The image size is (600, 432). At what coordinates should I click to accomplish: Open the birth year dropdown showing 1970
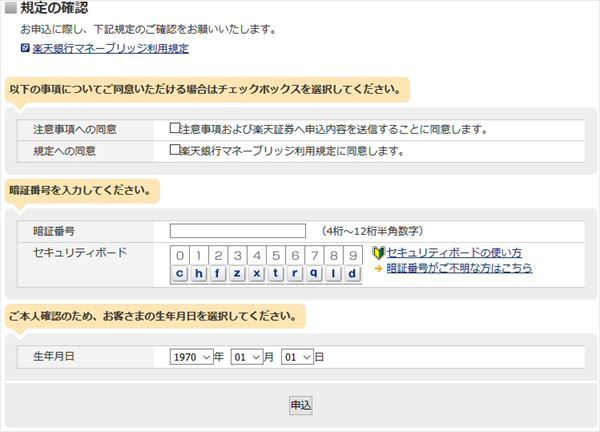coord(191,357)
